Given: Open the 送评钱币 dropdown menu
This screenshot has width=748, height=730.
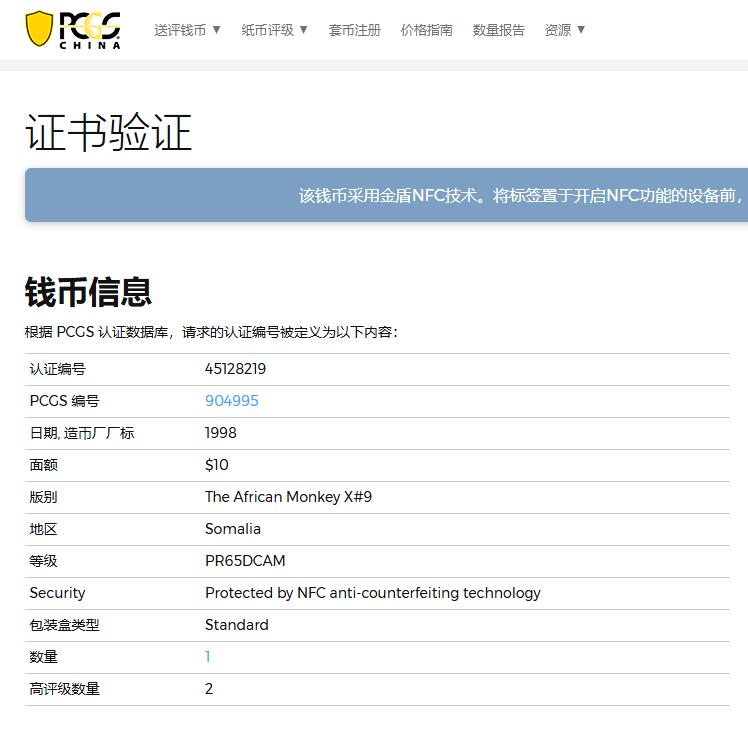Looking at the screenshot, I should click(187, 30).
